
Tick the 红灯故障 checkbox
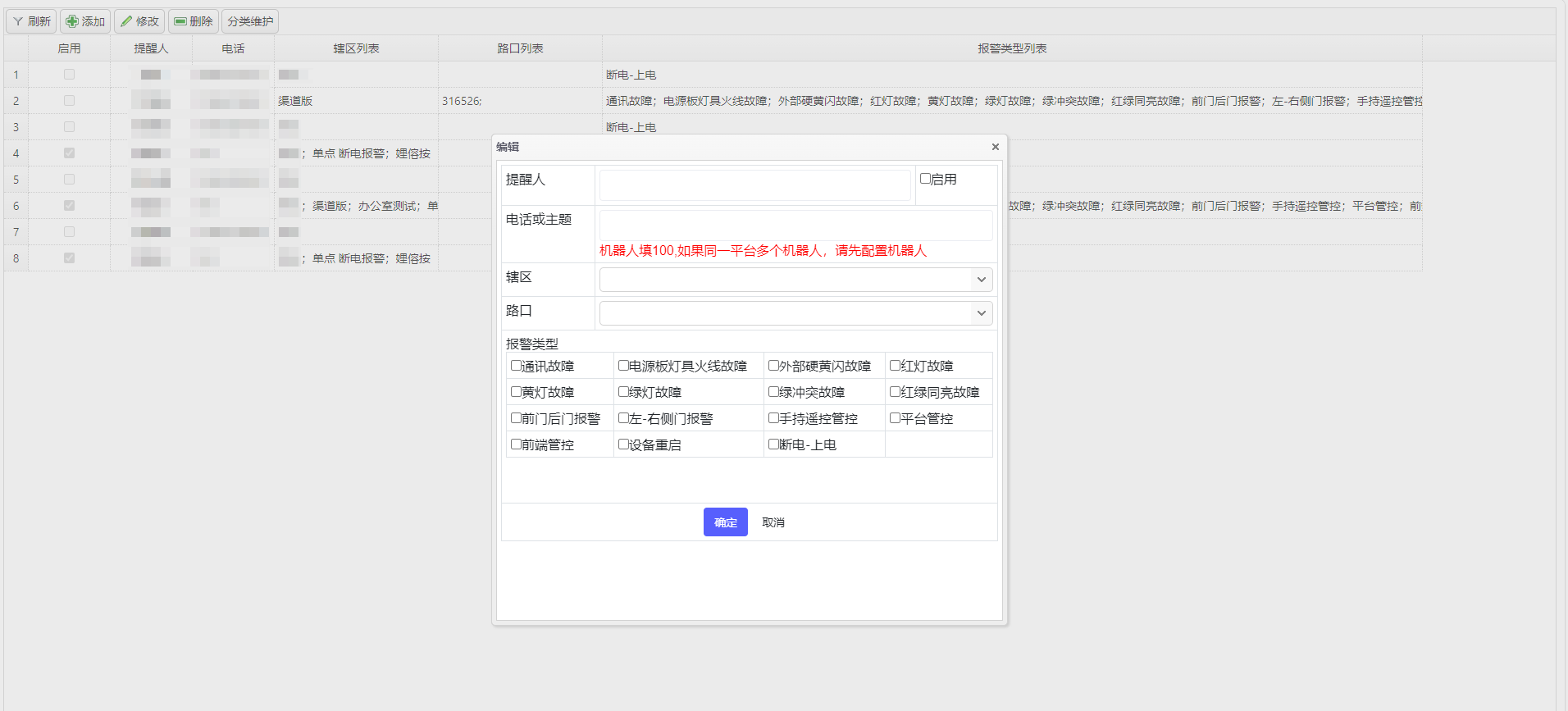(896, 366)
